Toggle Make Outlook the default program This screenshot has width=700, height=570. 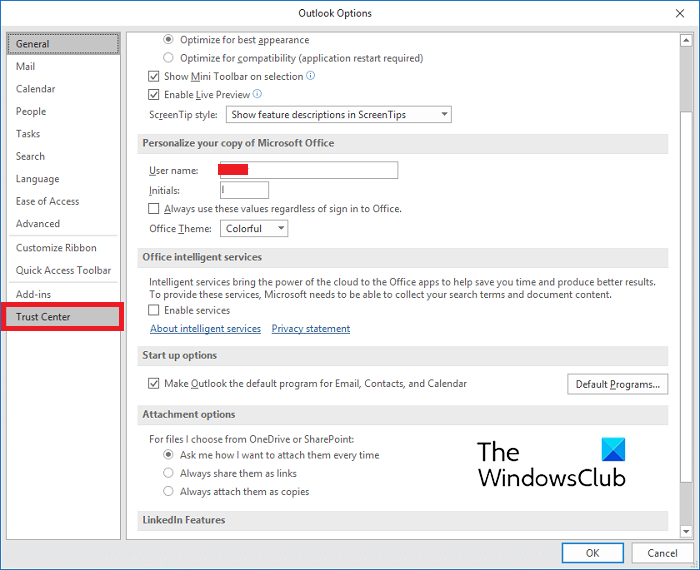pos(154,383)
